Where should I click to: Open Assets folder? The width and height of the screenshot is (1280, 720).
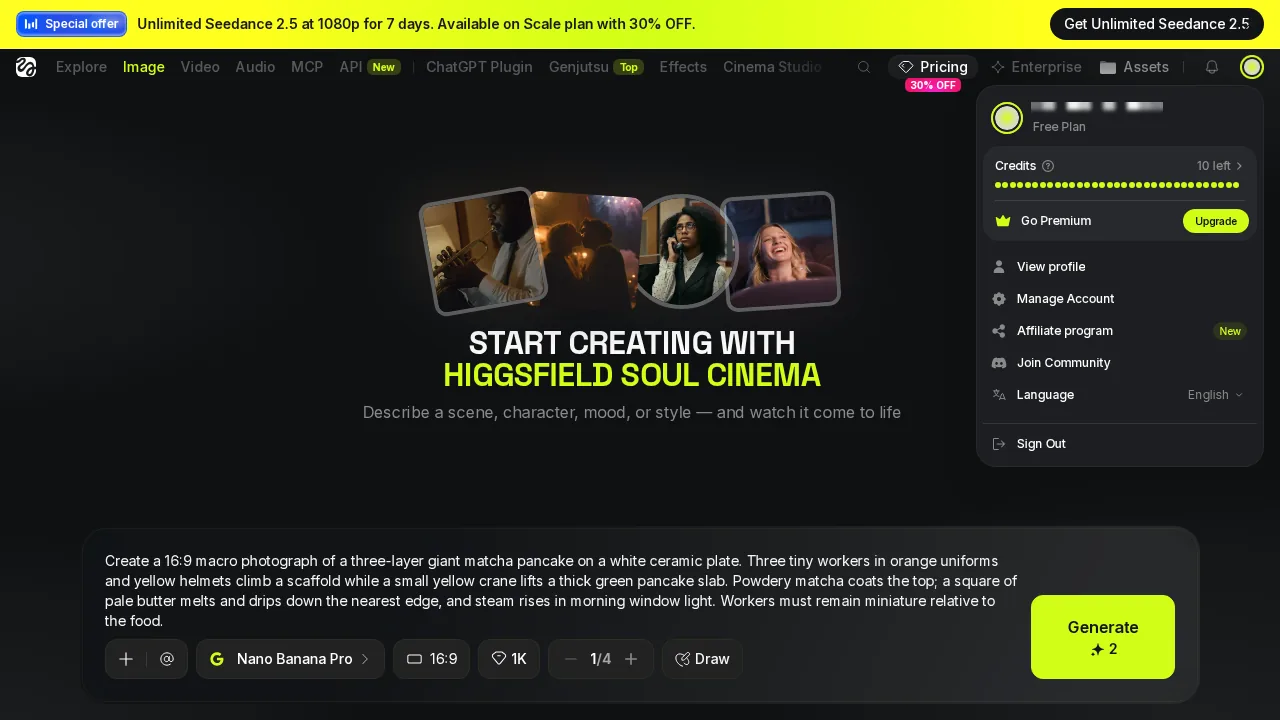1134,67
